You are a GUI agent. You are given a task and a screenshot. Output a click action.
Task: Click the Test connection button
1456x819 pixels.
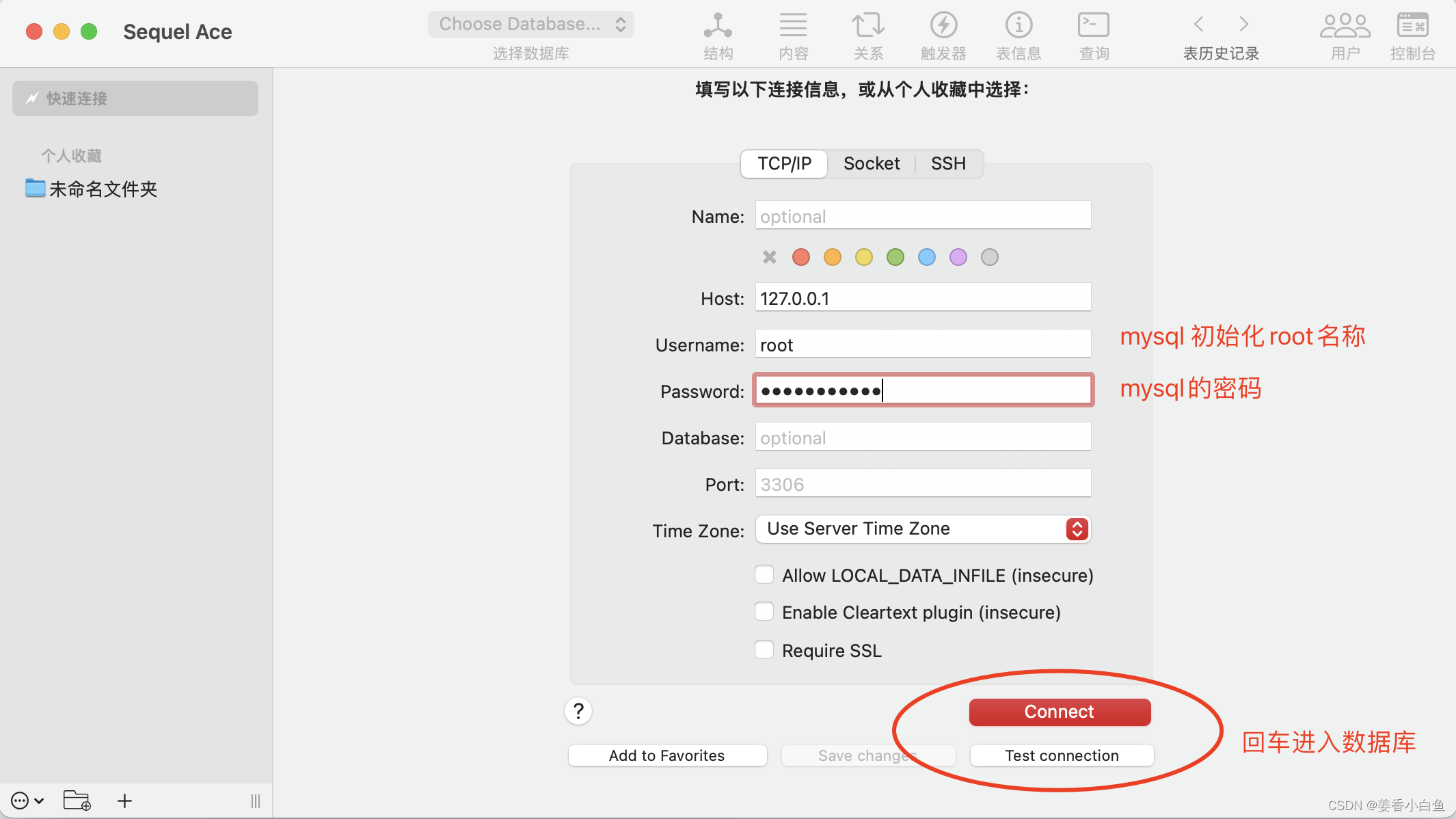tap(1062, 755)
